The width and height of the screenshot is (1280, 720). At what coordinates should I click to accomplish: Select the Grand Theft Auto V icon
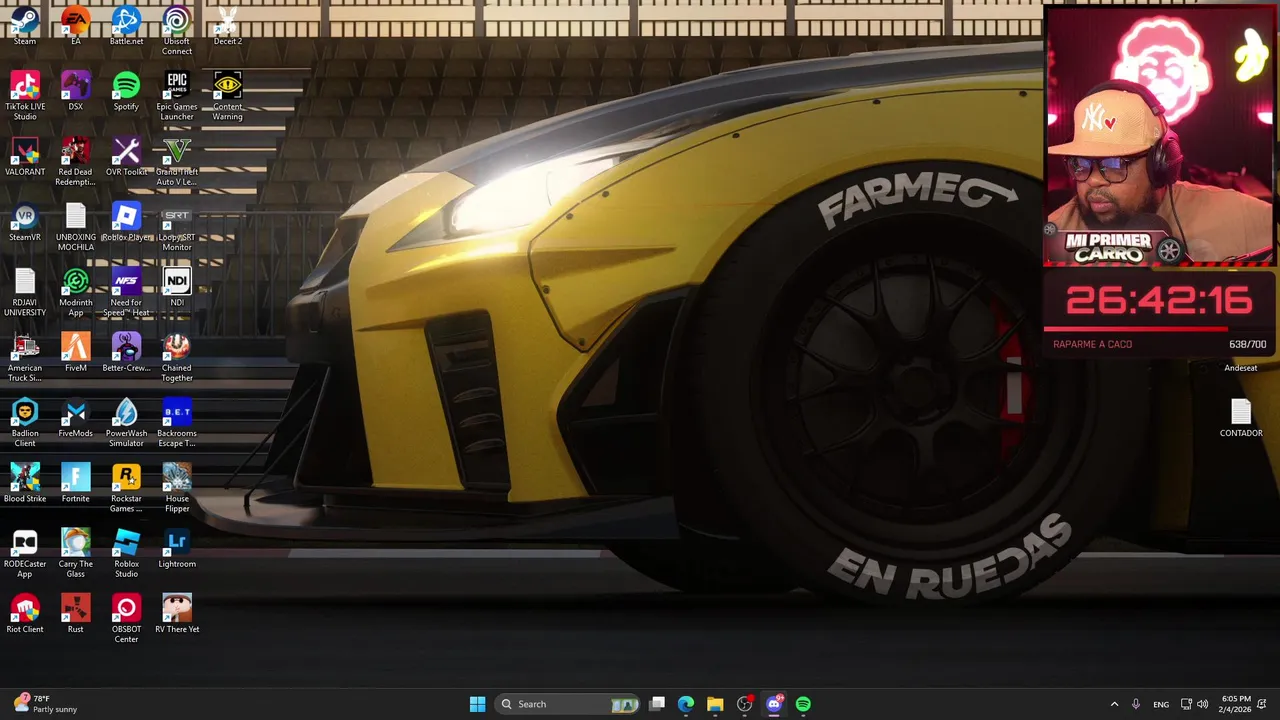coord(177,162)
